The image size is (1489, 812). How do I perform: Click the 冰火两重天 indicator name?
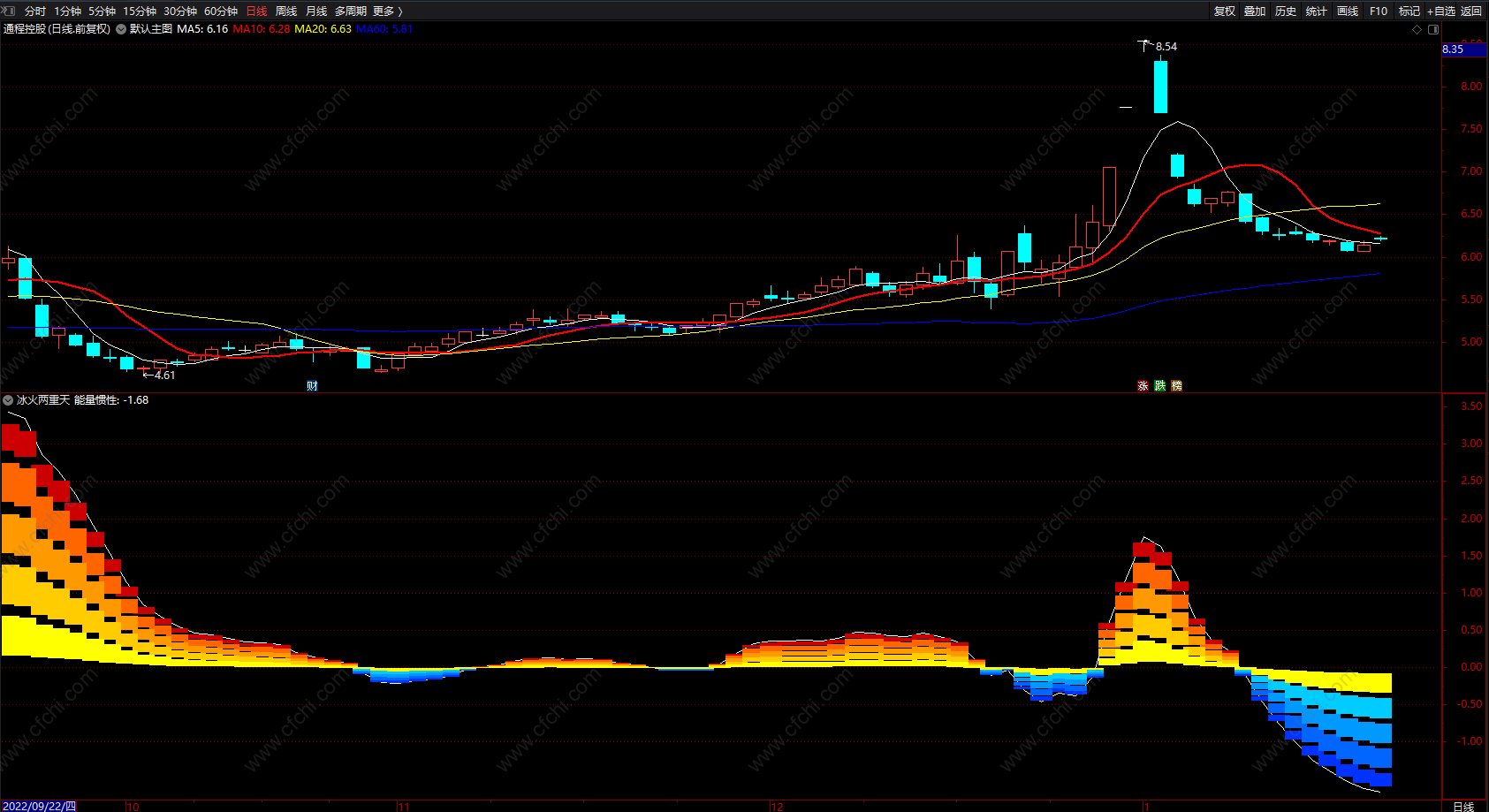(x=43, y=400)
